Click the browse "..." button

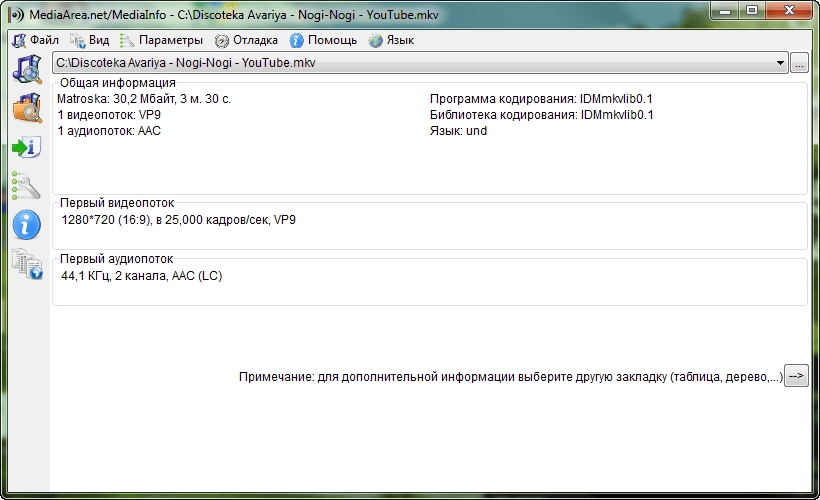799,63
